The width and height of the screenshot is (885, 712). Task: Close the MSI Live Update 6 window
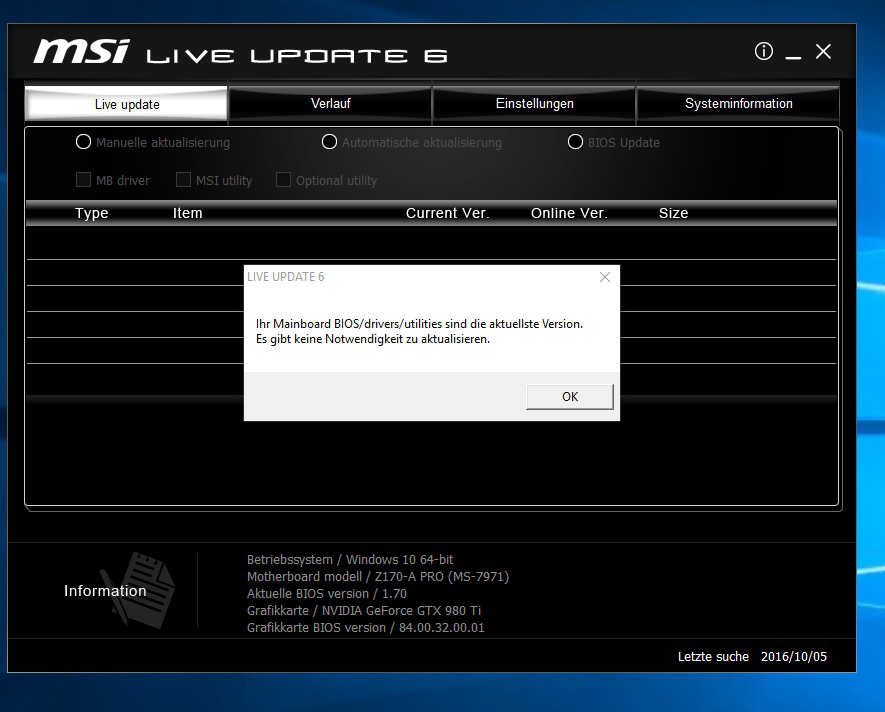(x=823, y=51)
